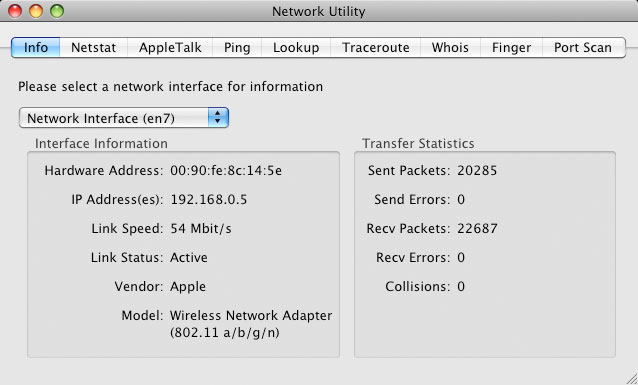The image size is (638, 385).
Task: Zoom the window with the green button
Action: tap(57, 11)
